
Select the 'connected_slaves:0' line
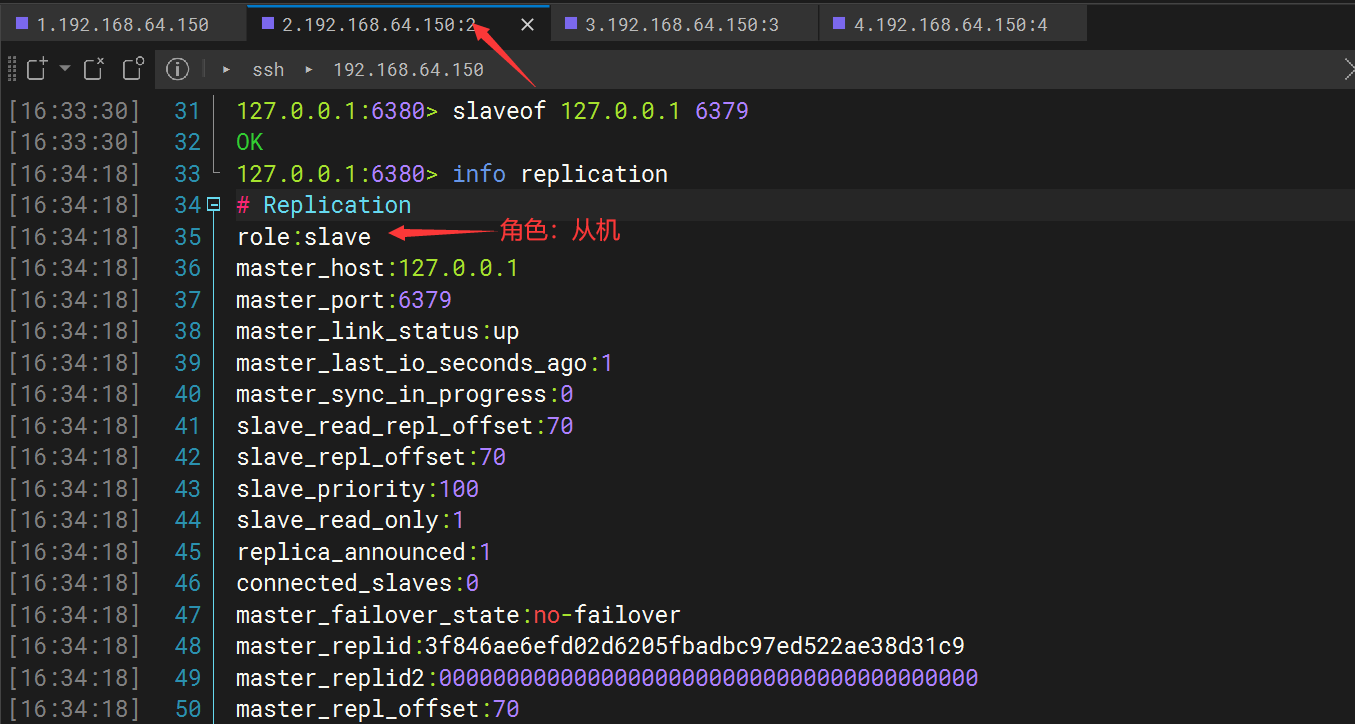pyautogui.click(x=357, y=583)
